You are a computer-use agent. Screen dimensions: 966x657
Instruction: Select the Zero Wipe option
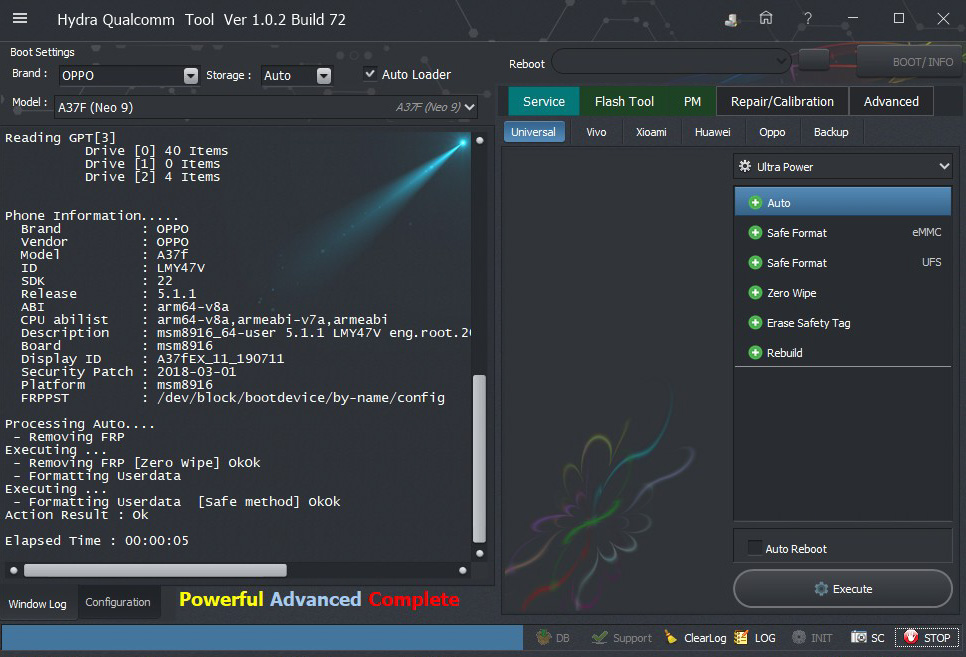coord(791,293)
